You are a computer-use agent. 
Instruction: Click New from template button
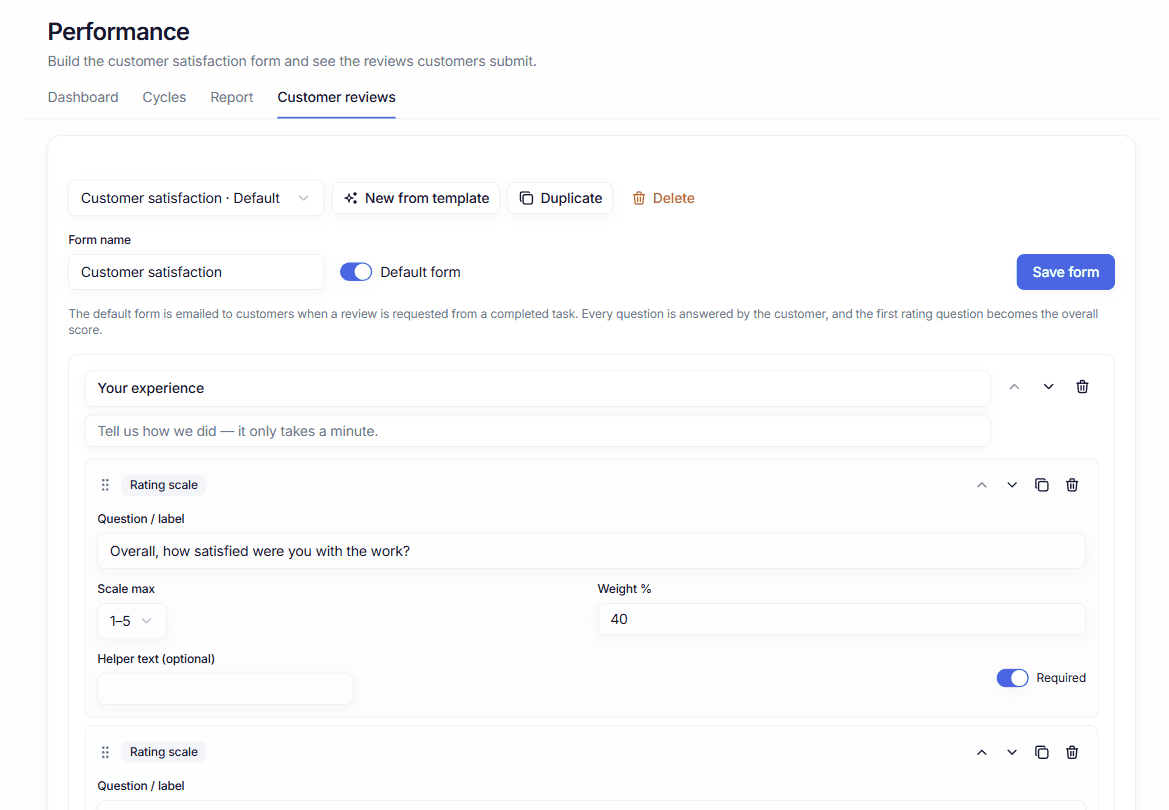[416, 198]
